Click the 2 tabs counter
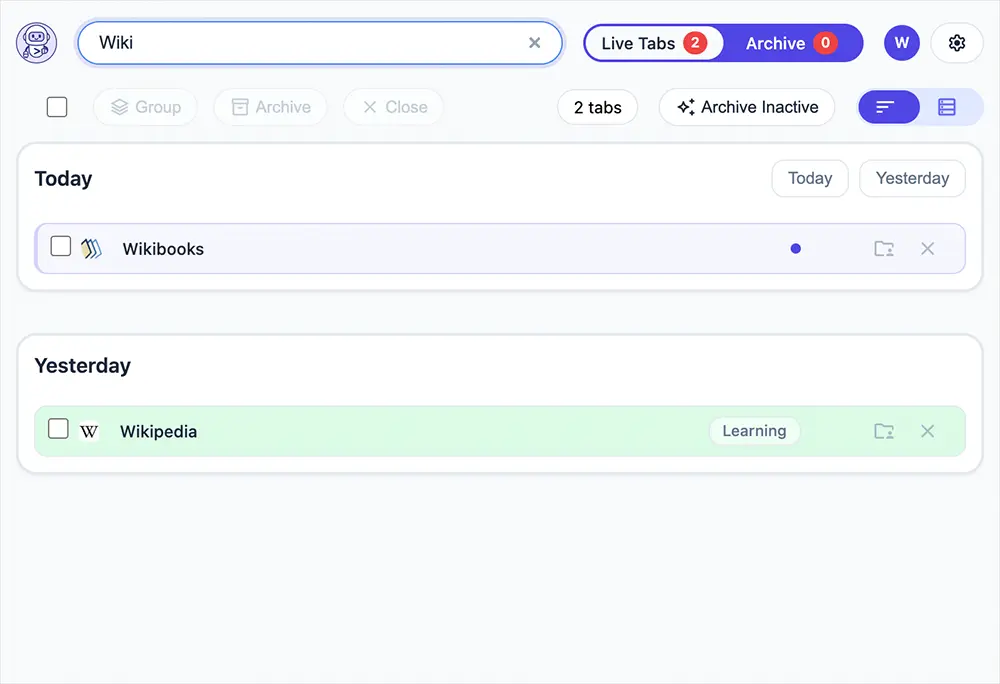Screen dimensions: 1000x684 click(598, 107)
